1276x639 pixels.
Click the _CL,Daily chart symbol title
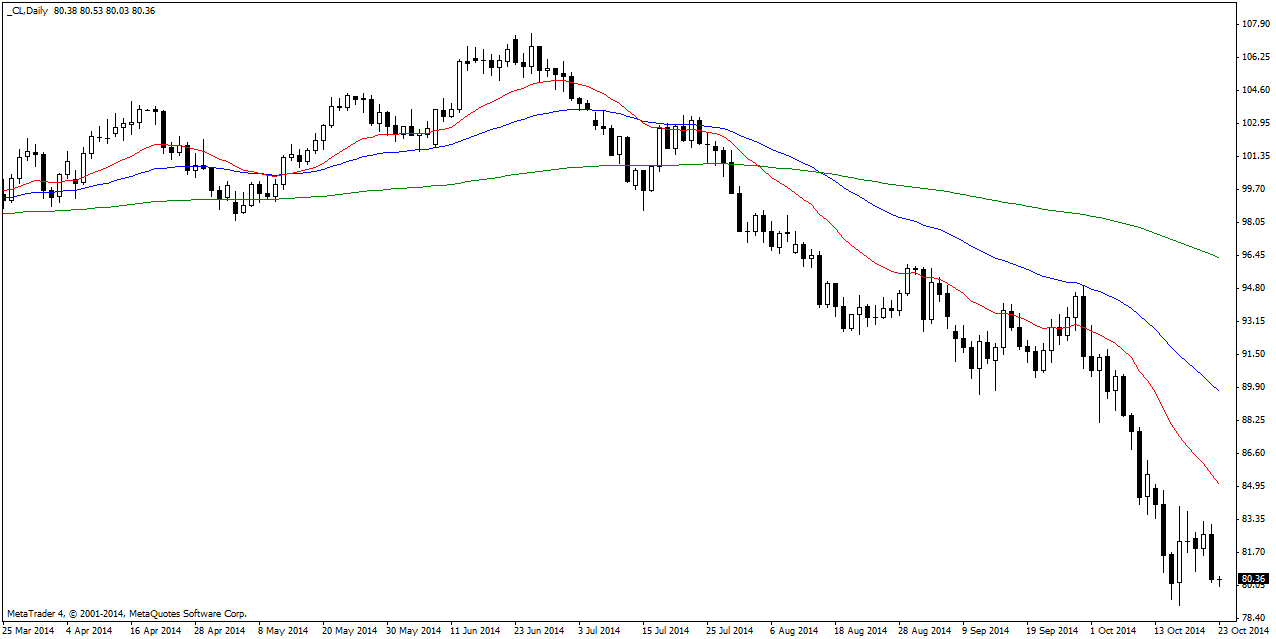point(27,11)
